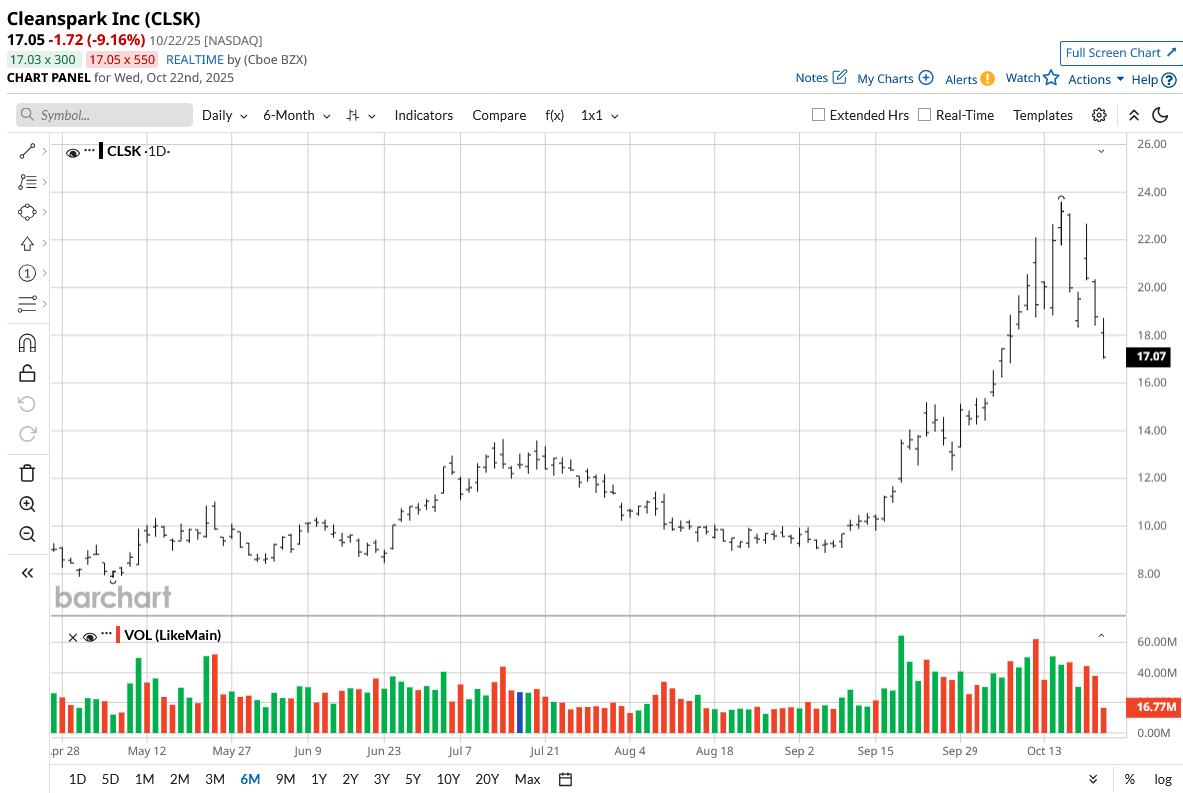Open Full Screen Chart

pos(1120,53)
